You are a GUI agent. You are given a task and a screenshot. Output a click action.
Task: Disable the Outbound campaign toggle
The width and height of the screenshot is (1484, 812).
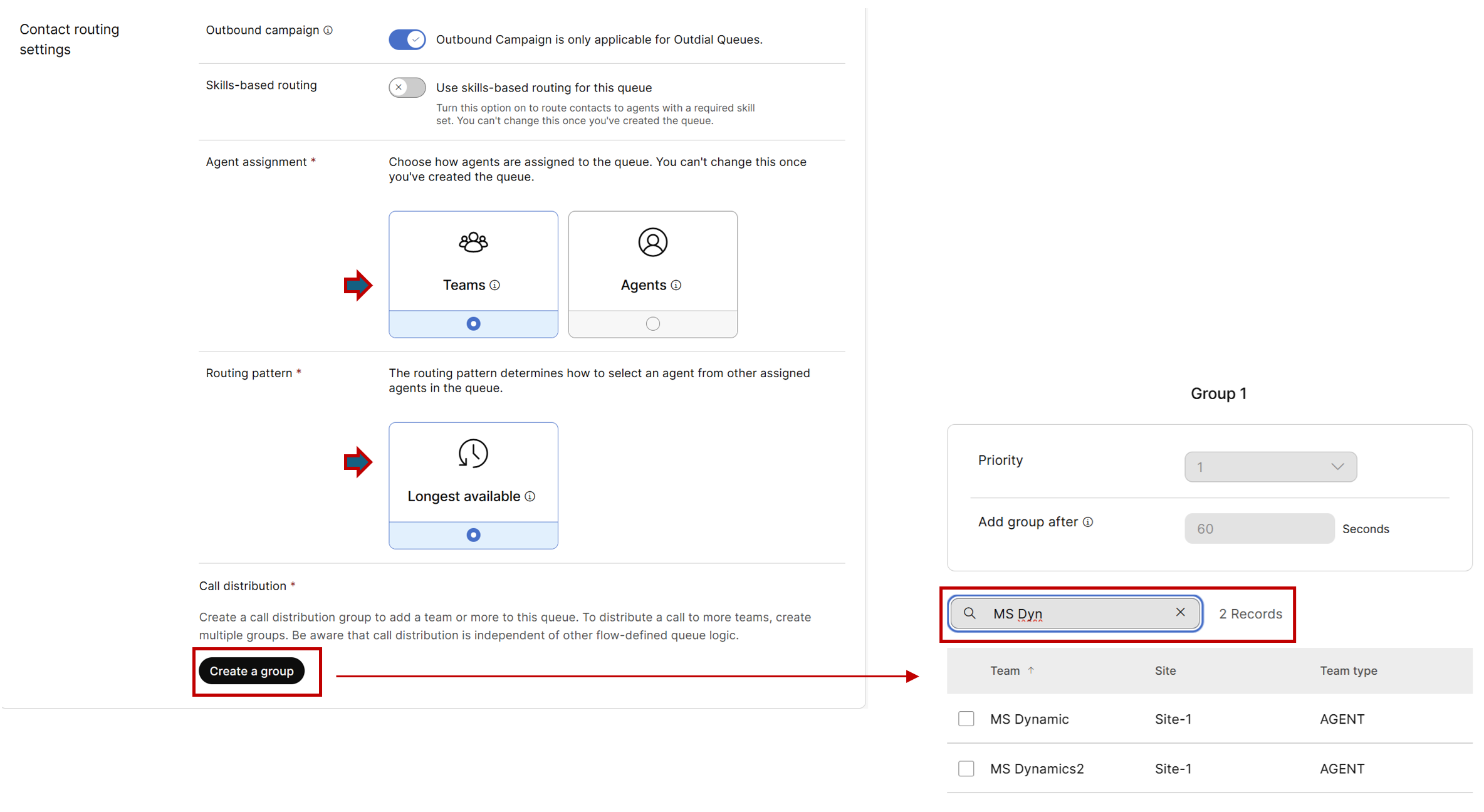[x=407, y=39]
